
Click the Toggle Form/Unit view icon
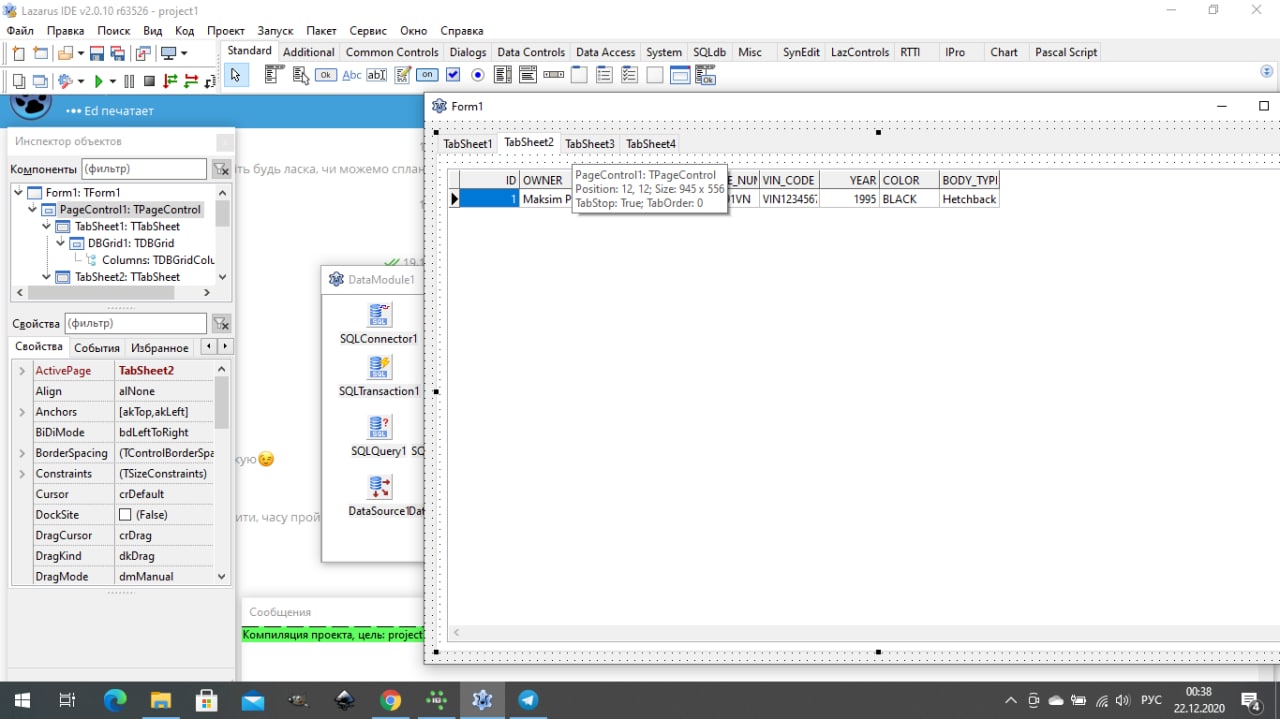point(143,54)
